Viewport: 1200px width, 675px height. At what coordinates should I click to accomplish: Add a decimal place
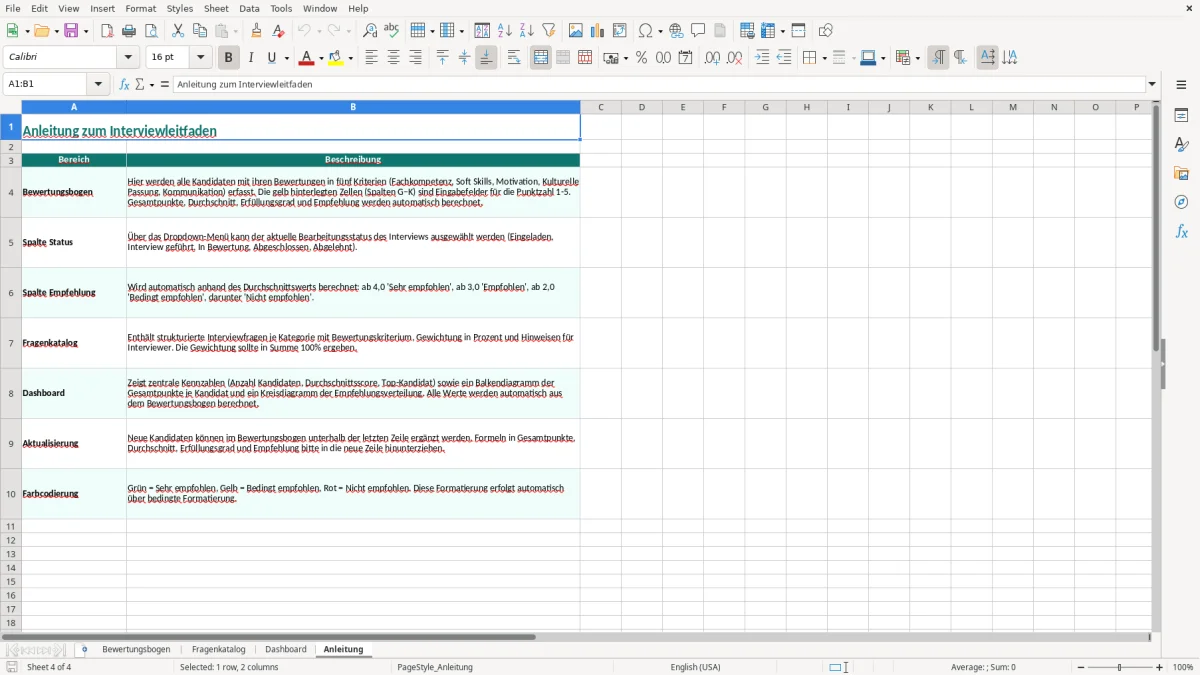click(x=712, y=58)
